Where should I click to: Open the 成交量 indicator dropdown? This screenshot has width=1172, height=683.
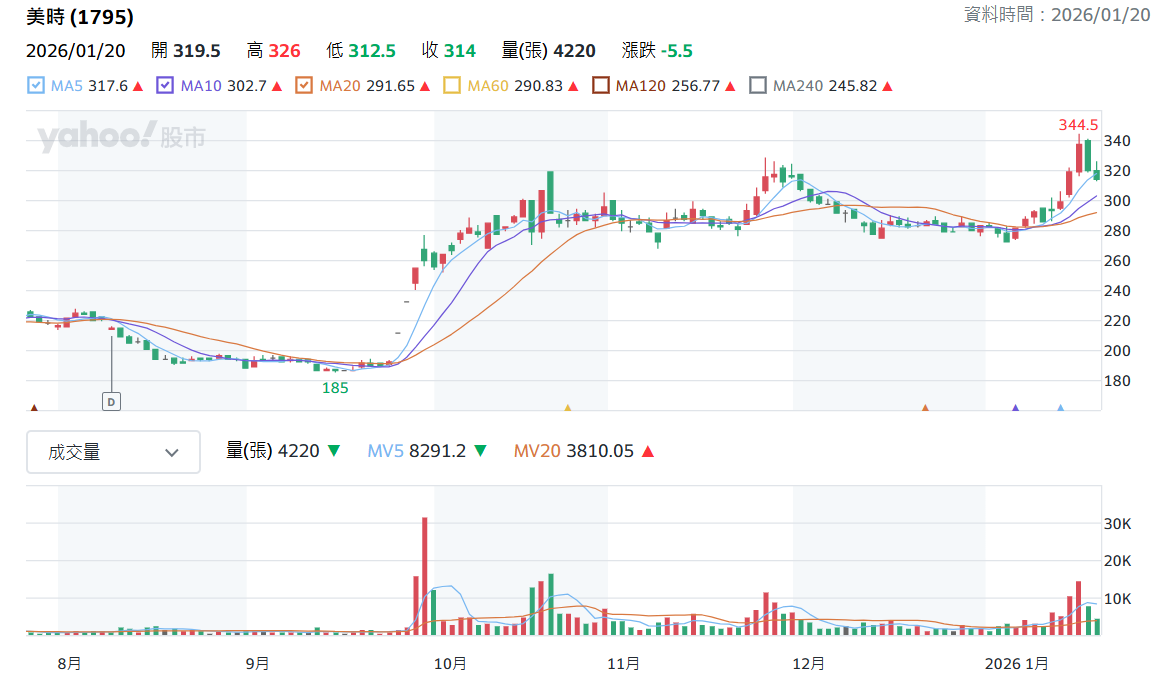click(114, 452)
